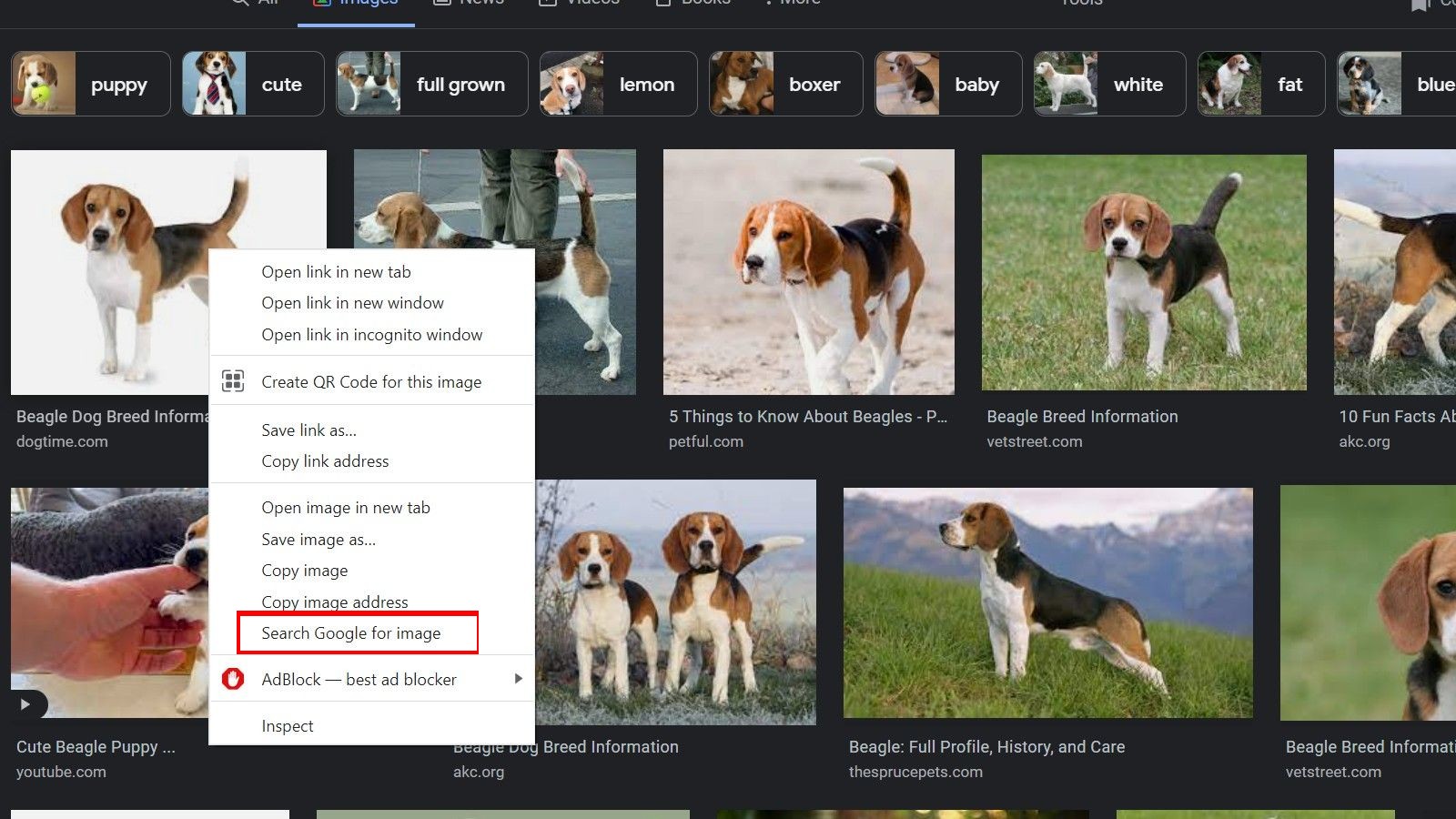Open thesprucepets.com beagle mountain image
This screenshot has width=1456, height=819.
click(x=1048, y=602)
